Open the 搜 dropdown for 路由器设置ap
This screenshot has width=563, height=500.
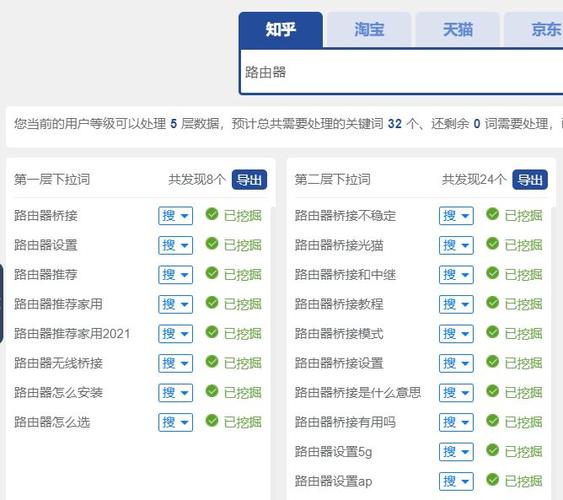click(456, 481)
